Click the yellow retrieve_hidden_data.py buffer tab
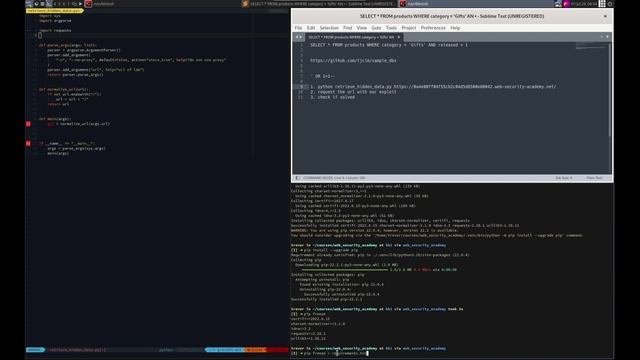 click(55, 11)
